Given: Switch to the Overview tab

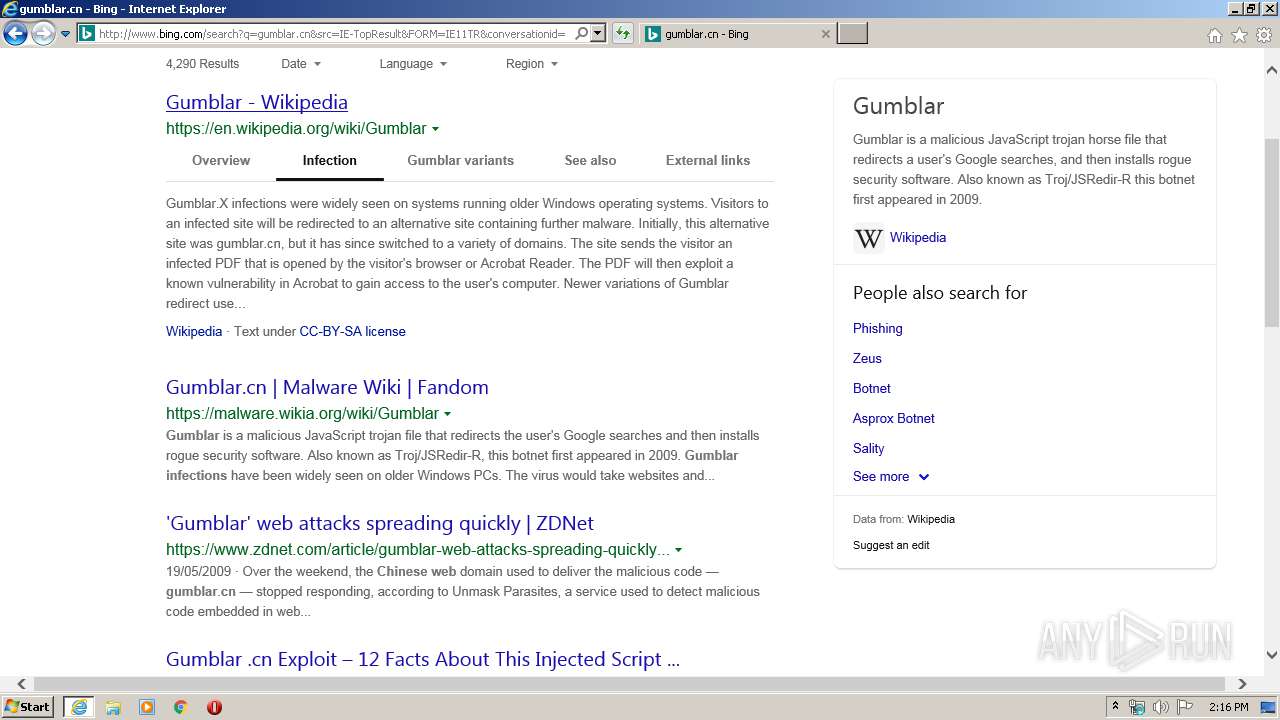Looking at the screenshot, I should pos(221,160).
